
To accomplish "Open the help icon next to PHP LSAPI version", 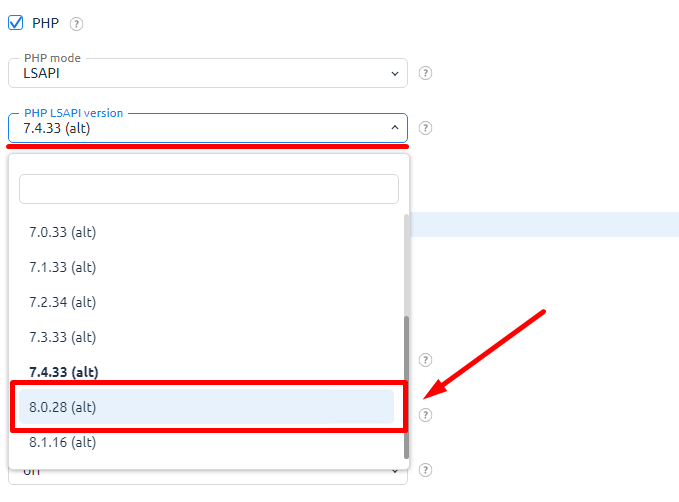I will pos(425,128).
